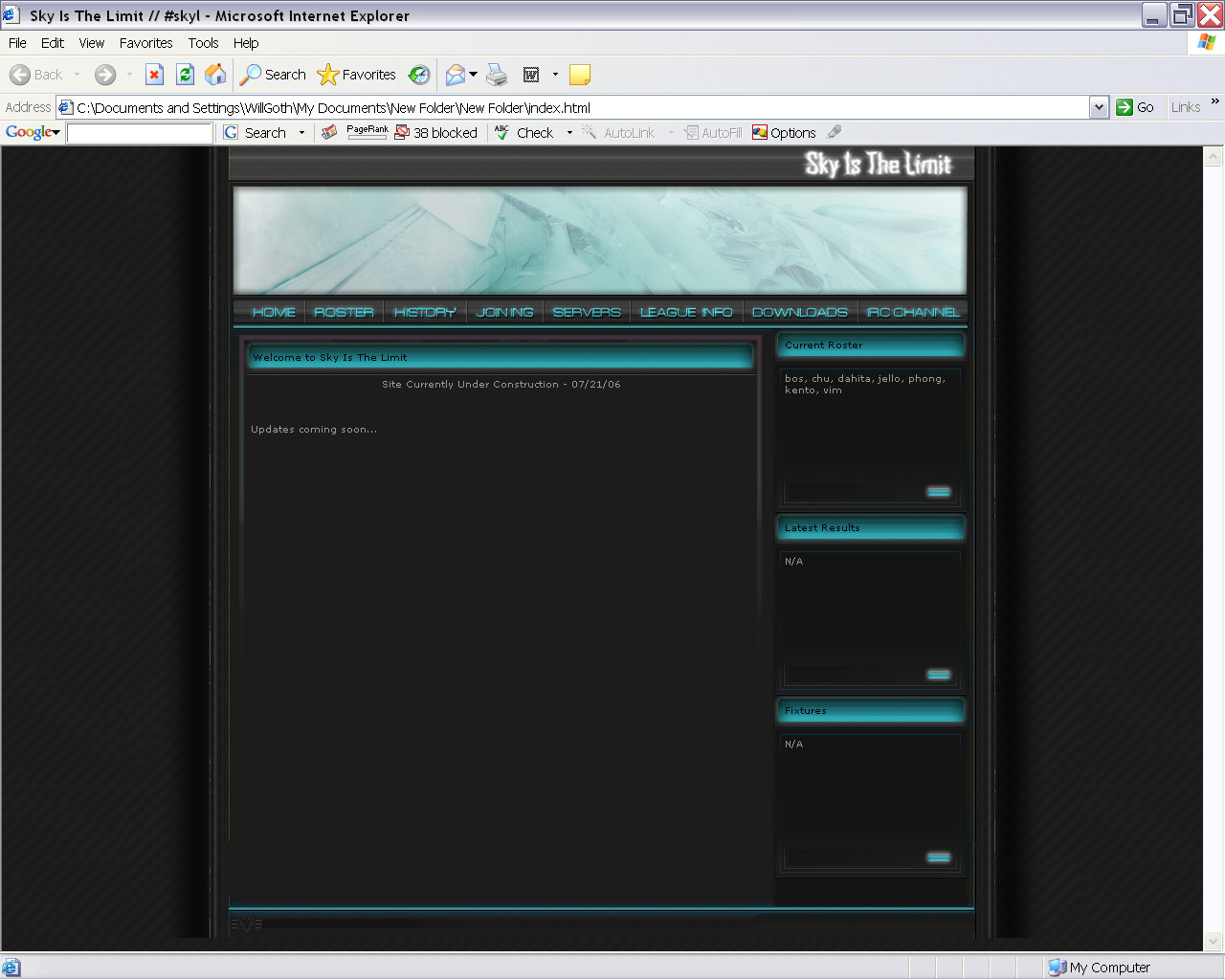Viewport: 1225px width, 980px height.
Task: Go to the browser Home page
Action: pos(216,75)
